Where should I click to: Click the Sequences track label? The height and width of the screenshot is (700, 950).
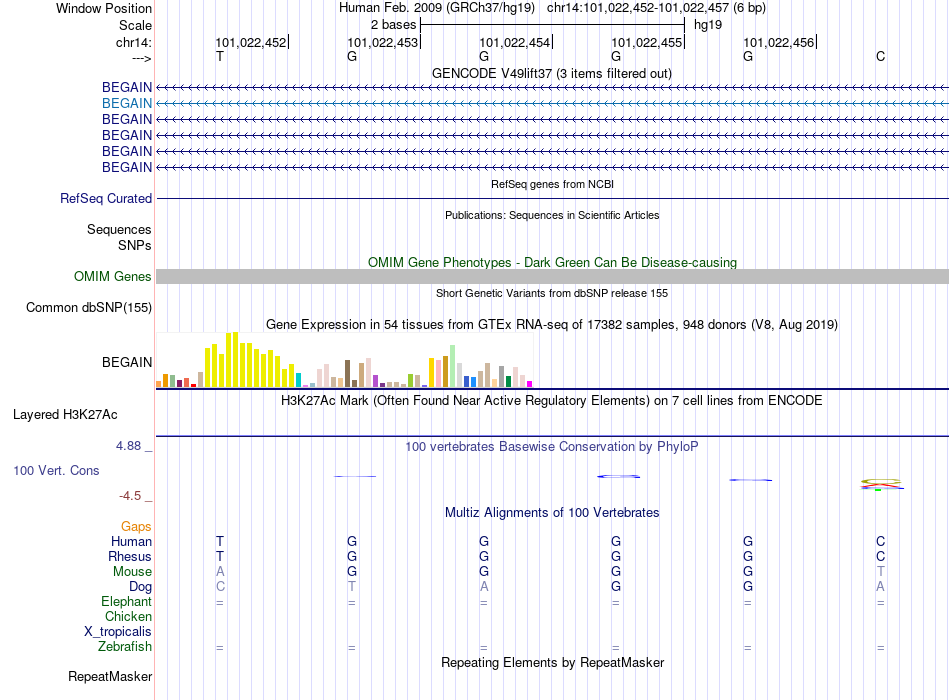[x=119, y=230]
